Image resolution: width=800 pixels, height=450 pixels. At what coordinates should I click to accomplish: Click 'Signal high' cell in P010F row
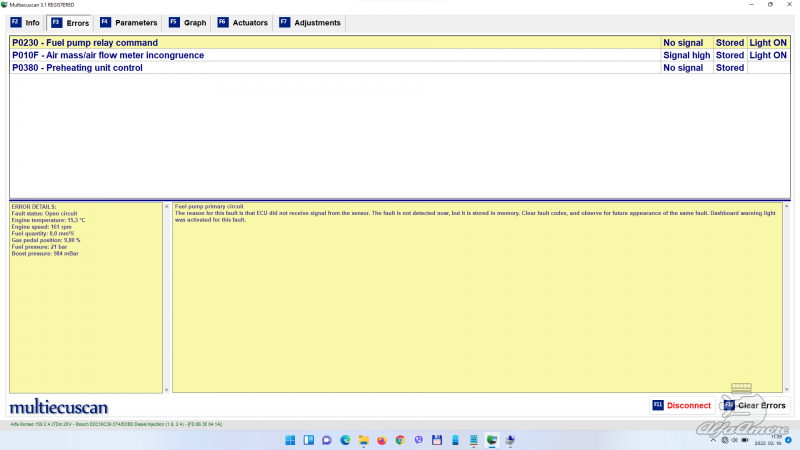click(686, 55)
